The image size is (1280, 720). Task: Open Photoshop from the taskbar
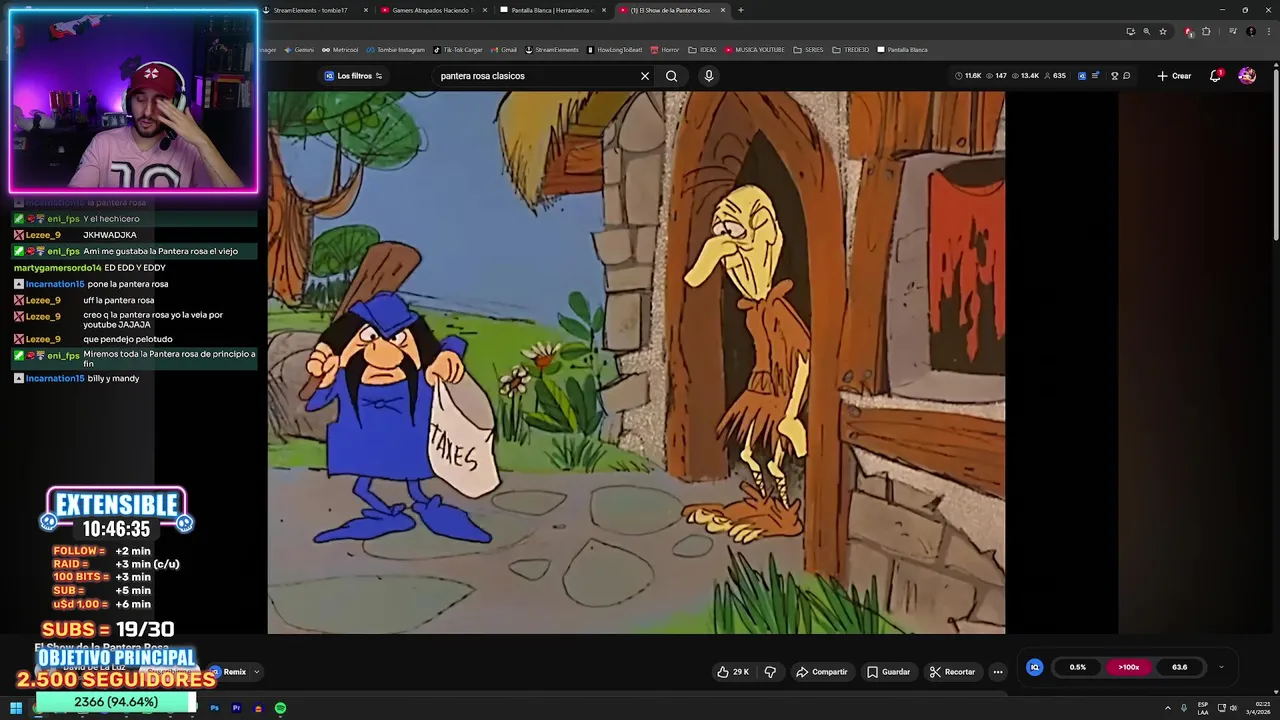(x=214, y=708)
